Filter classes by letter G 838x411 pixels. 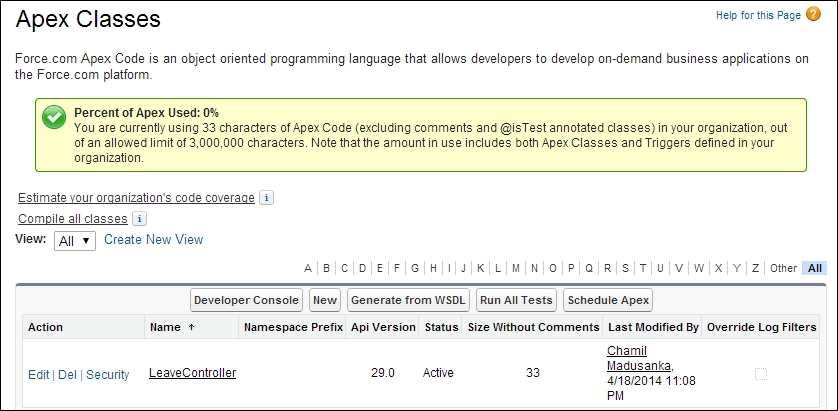pos(415,268)
